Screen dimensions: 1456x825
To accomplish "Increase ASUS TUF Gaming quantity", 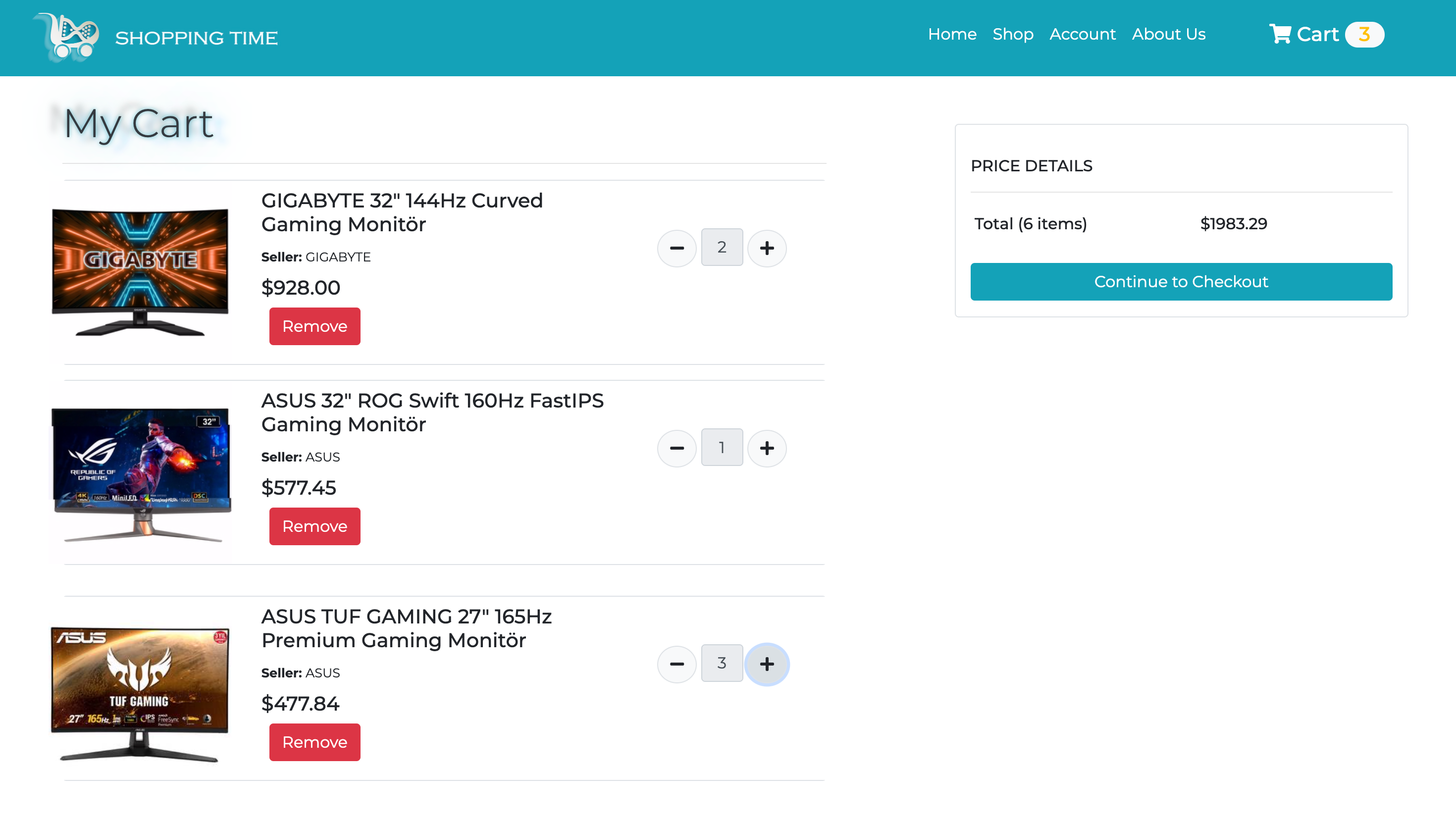I will [x=767, y=664].
